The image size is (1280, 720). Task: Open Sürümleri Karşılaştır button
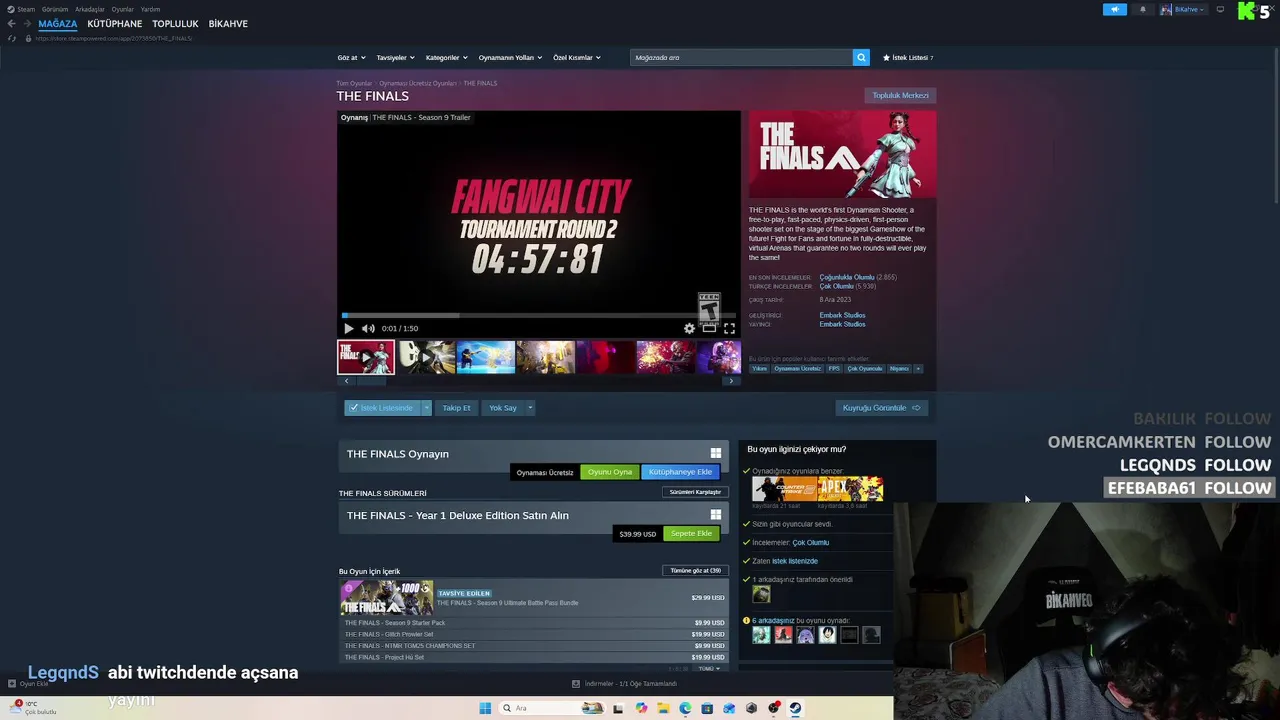click(x=695, y=492)
